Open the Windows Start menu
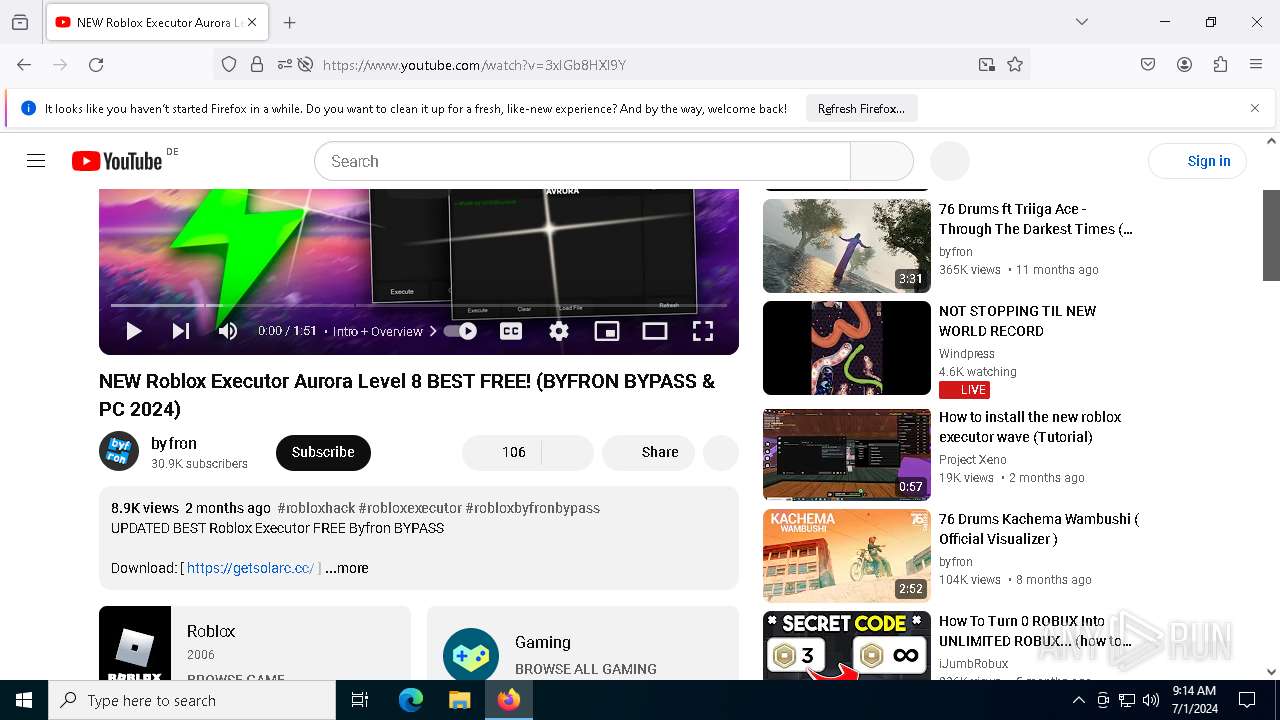The height and width of the screenshot is (720, 1280). coord(24,700)
